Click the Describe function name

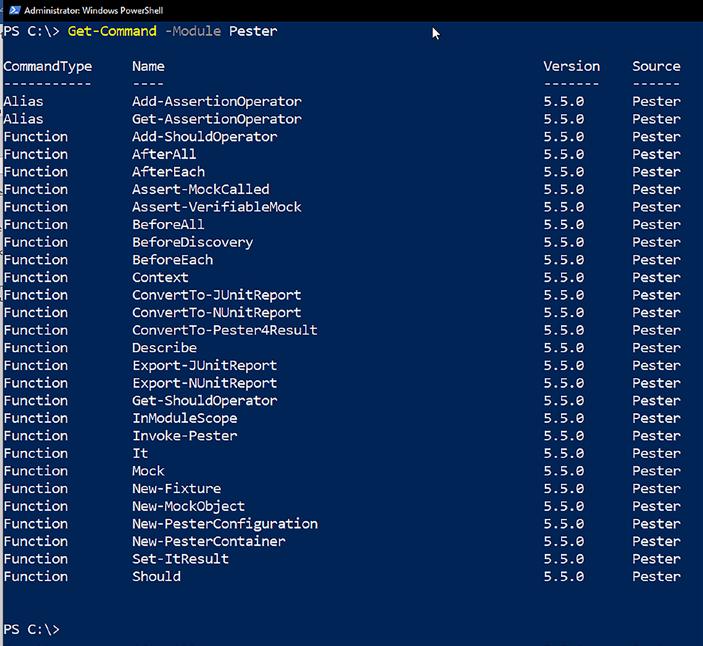point(164,348)
